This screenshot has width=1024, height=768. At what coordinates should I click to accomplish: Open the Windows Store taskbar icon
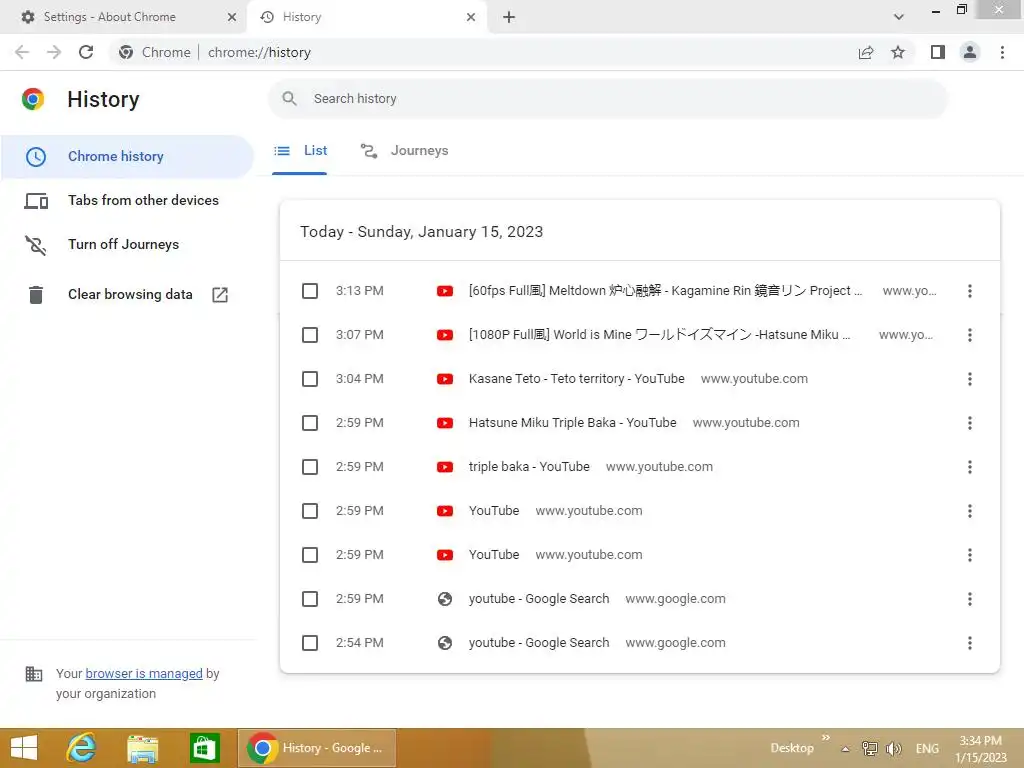pos(204,748)
